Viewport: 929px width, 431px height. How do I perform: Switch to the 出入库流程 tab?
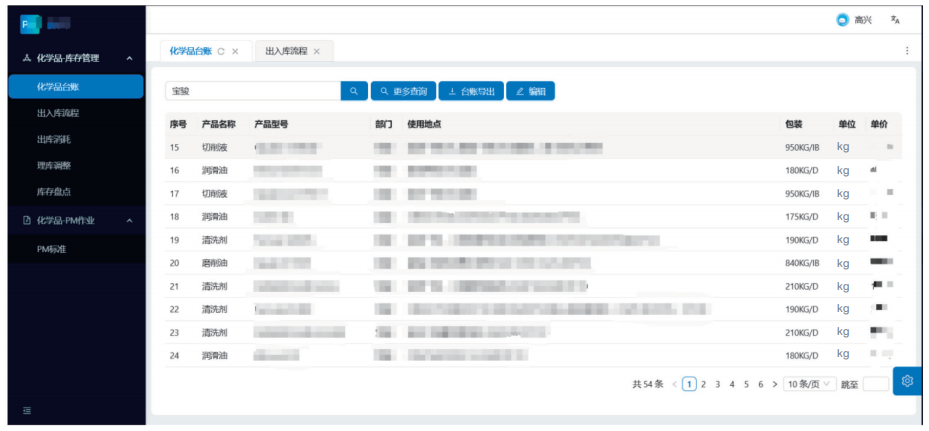(x=286, y=51)
